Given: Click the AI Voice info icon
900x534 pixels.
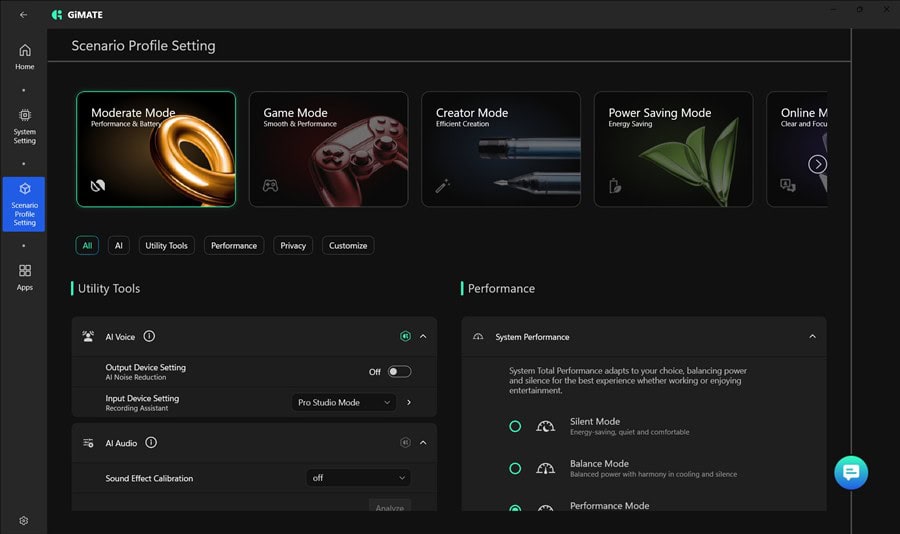Looking at the screenshot, I should (x=149, y=337).
